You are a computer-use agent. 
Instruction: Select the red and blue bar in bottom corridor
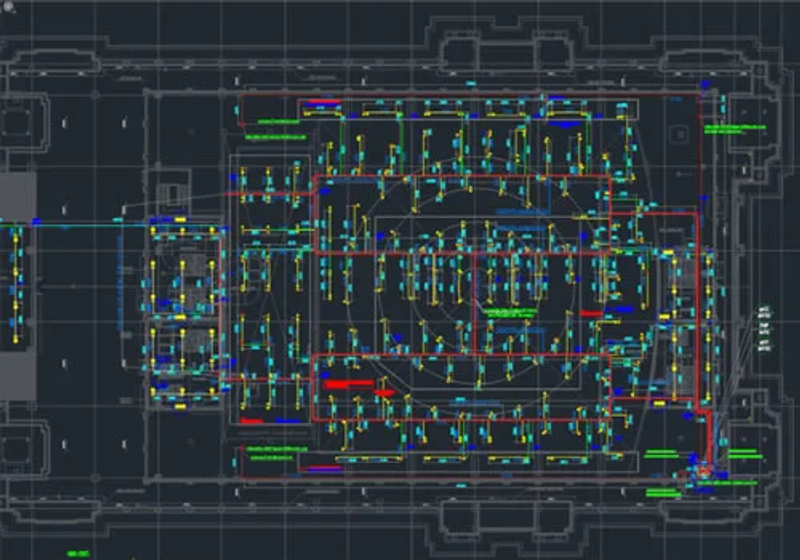point(323,468)
